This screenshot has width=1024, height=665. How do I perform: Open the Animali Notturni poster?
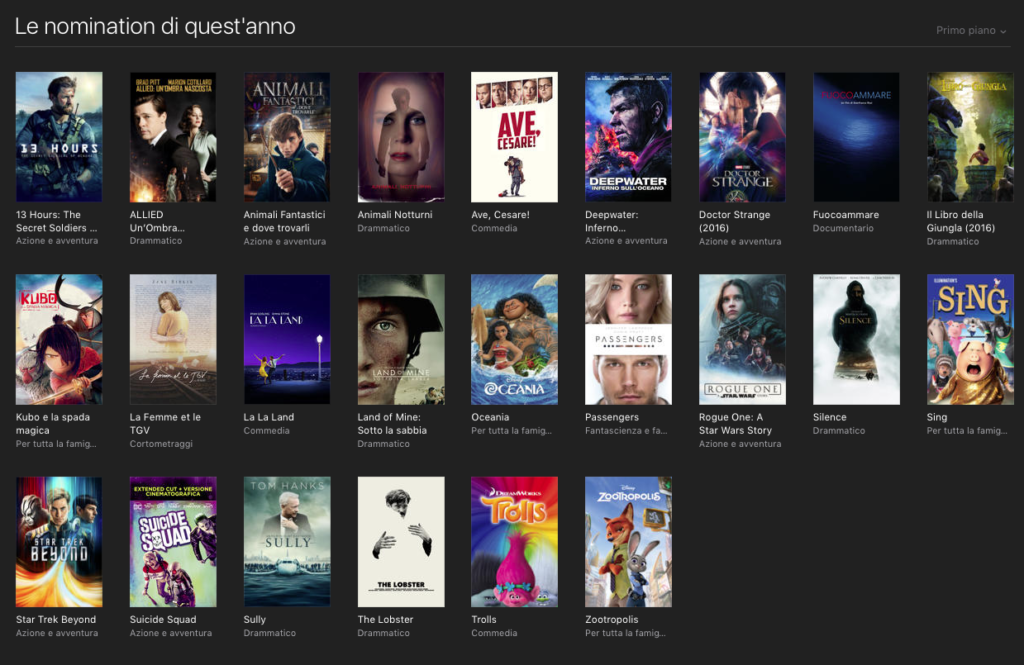401,137
